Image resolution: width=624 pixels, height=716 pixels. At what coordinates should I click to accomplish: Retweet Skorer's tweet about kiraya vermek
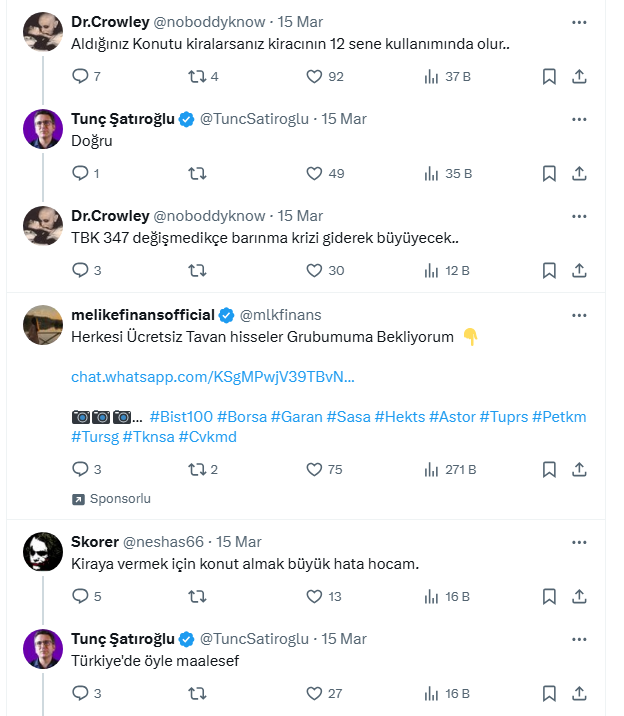pos(197,596)
